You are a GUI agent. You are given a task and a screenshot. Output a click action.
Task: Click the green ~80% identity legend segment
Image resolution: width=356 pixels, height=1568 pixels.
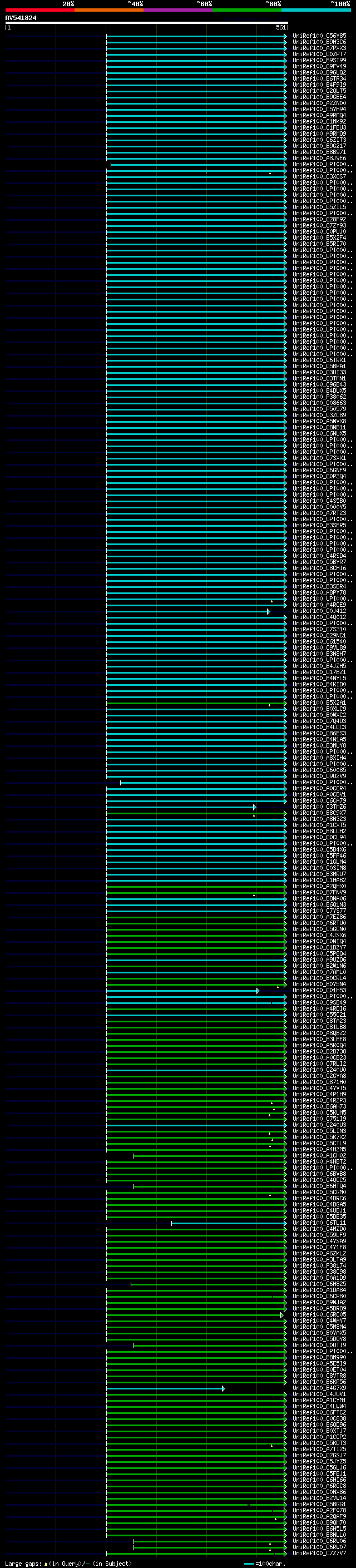pos(247,10)
